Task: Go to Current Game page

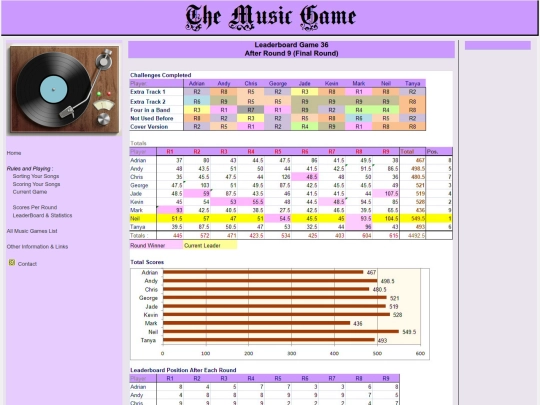Action: [x=30, y=192]
